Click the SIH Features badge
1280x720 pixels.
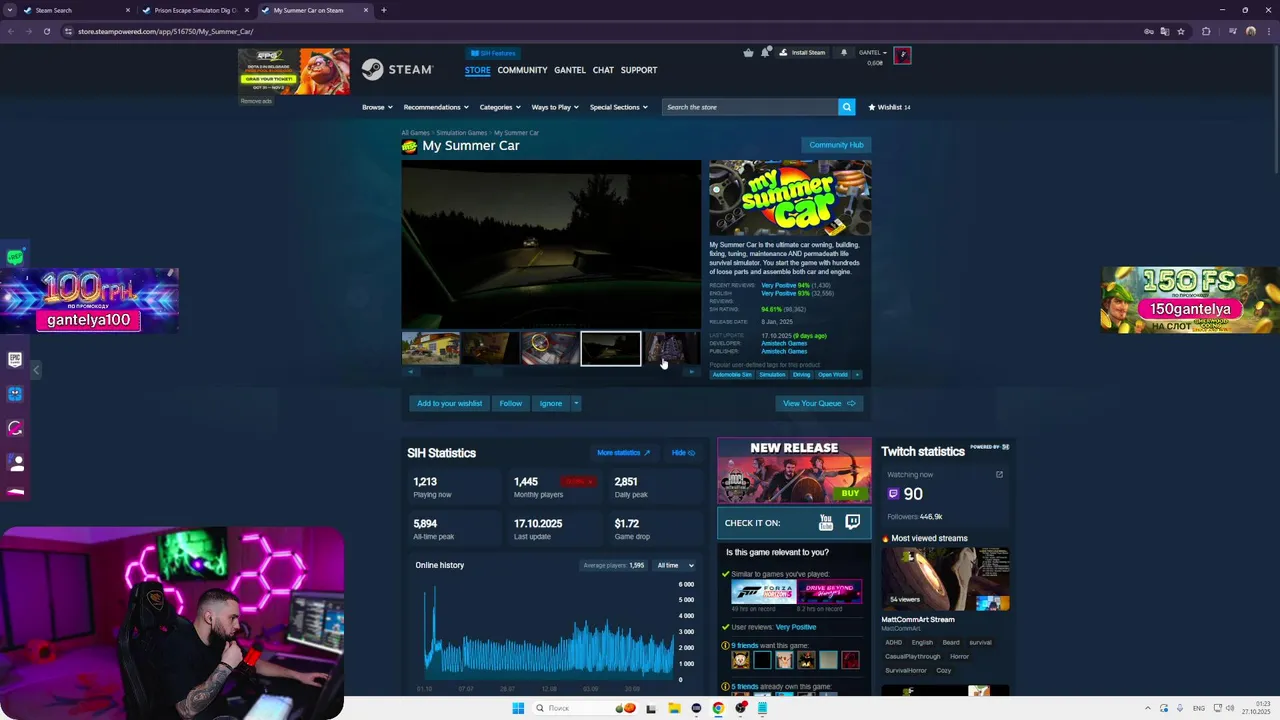coord(492,53)
